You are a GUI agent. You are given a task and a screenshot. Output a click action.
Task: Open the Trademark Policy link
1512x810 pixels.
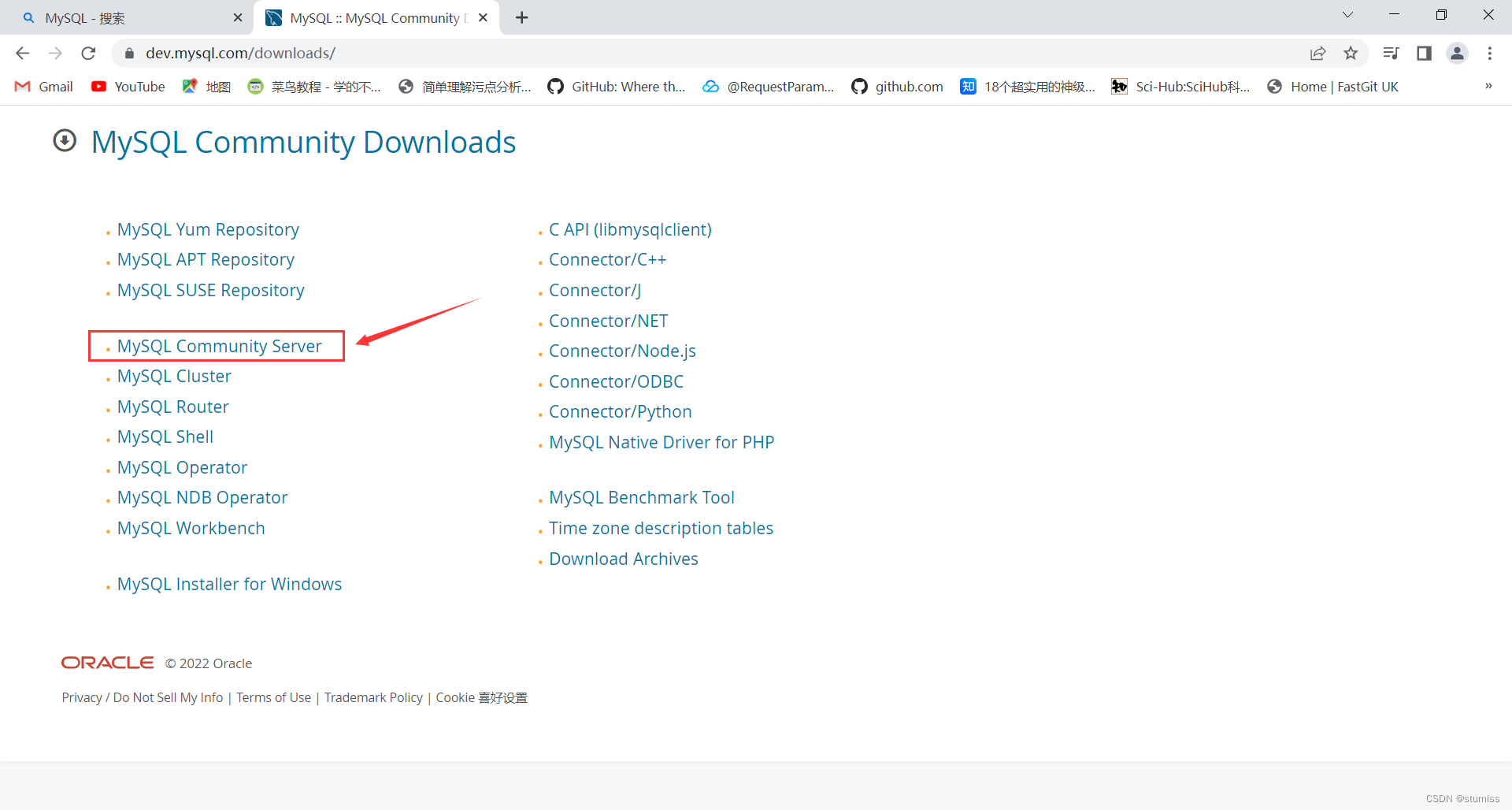tap(373, 697)
